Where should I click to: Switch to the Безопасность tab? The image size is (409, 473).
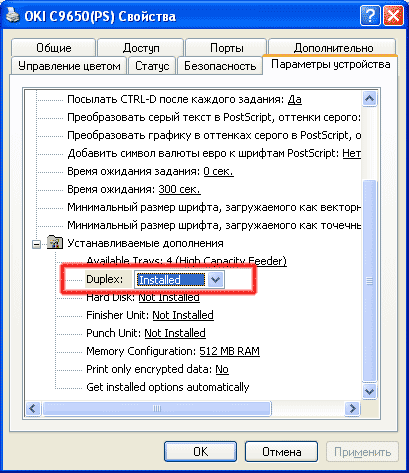click(220, 66)
